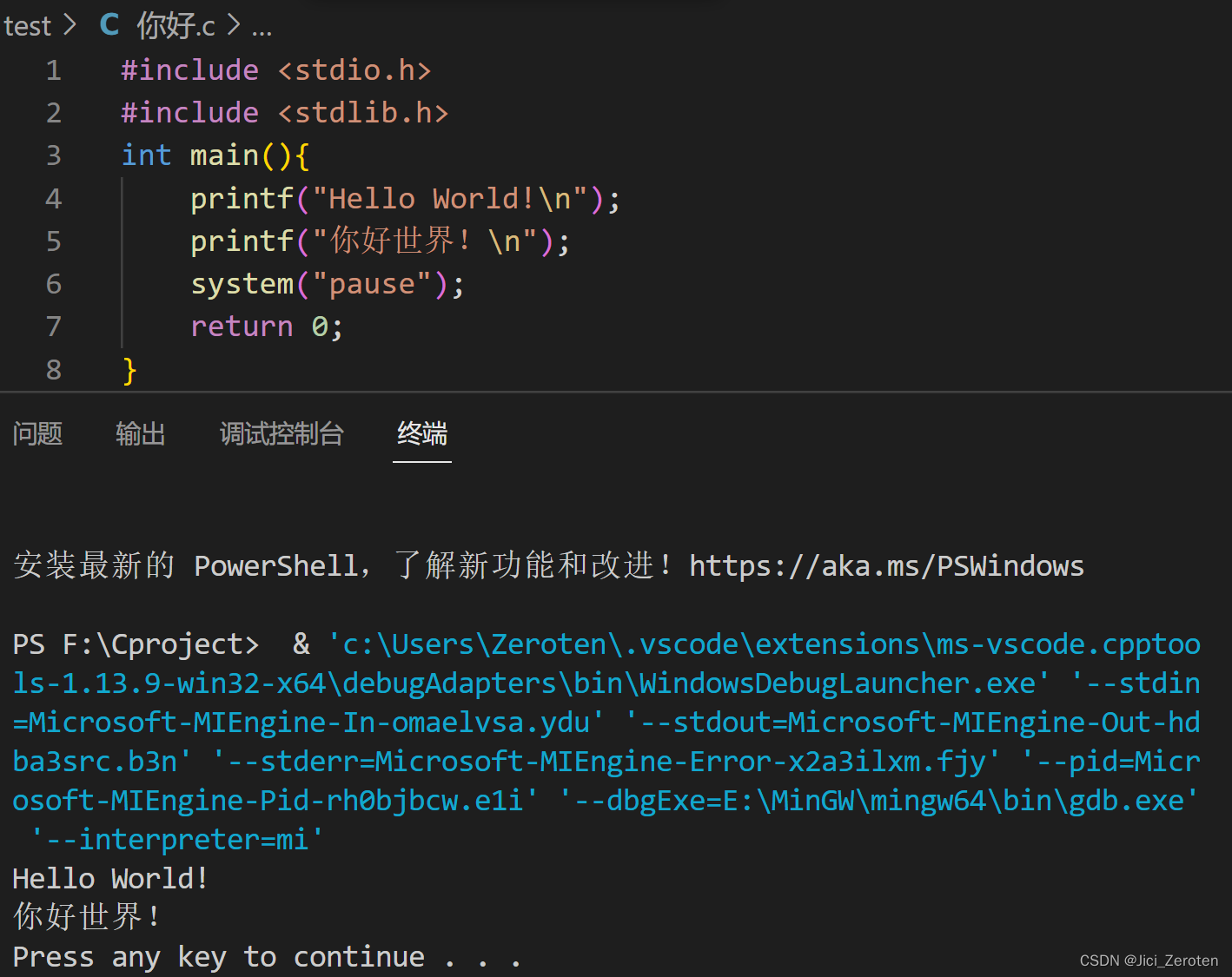
Task: Click the closing brace on line 8
Action: coord(128,369)
